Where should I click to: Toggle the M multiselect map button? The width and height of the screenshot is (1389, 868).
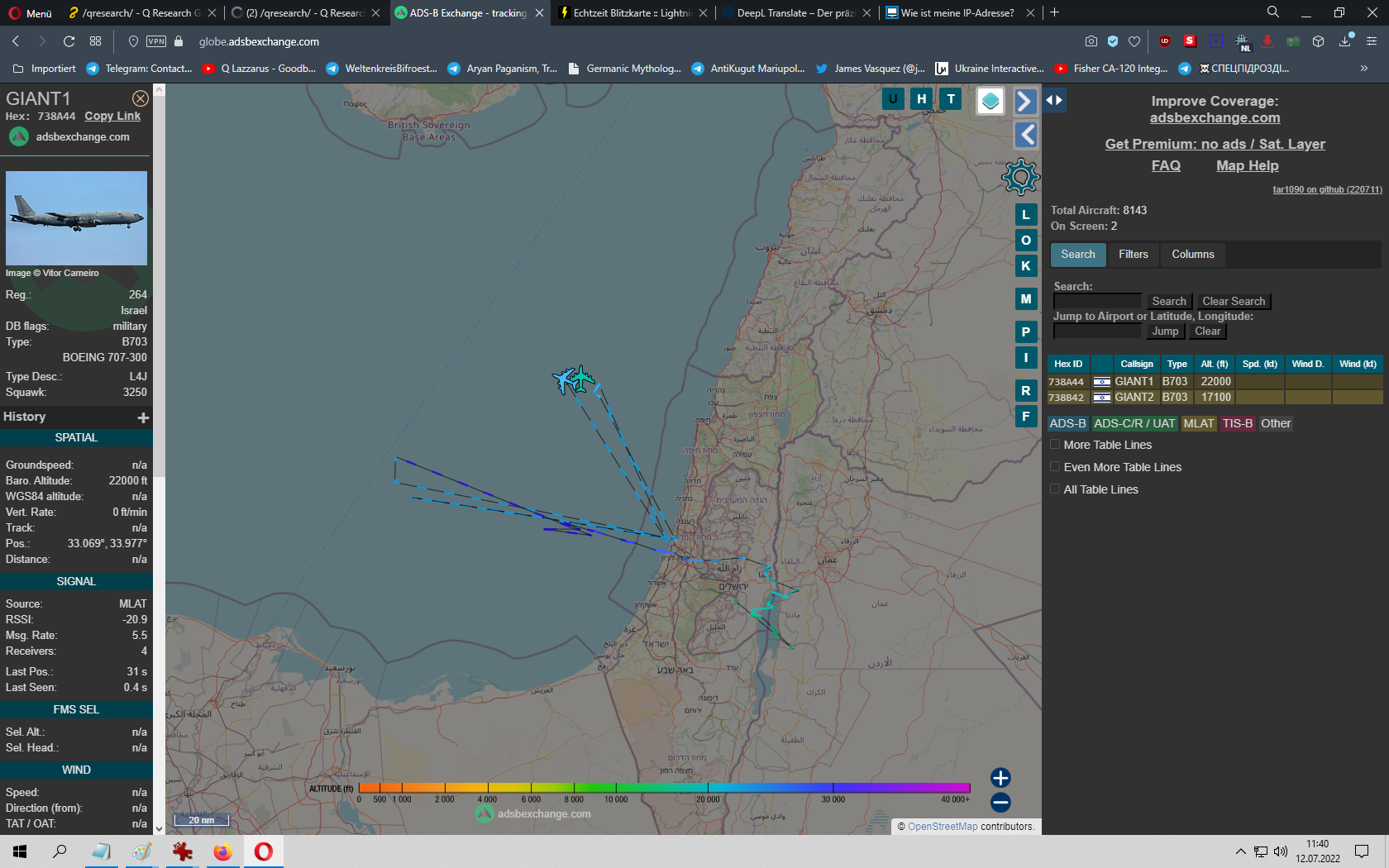(1026, 299)
